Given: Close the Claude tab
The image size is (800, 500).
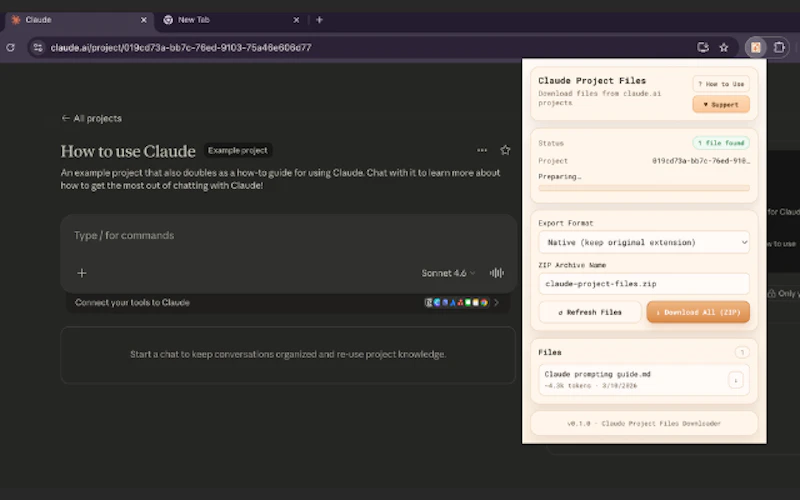Looking at the screenshot, I should pos(143,20).
